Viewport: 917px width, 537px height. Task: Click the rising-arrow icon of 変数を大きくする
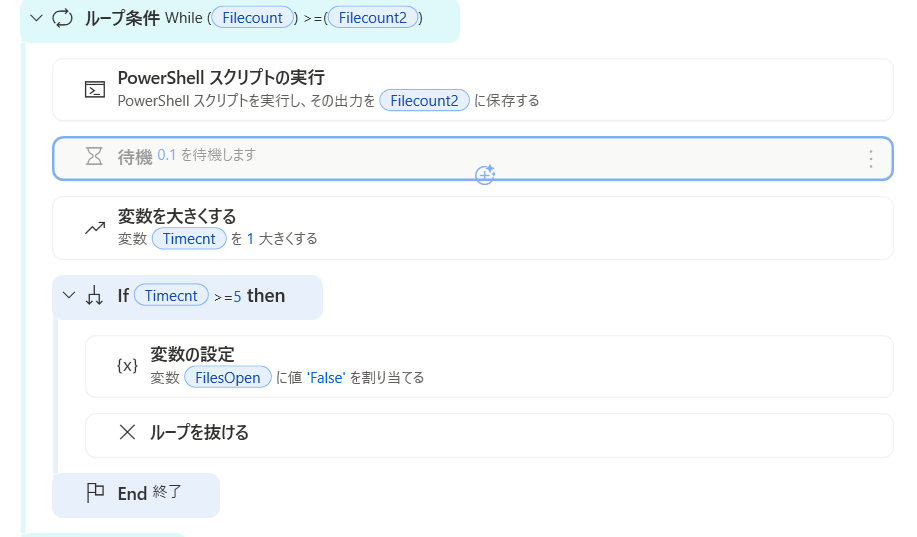click(x=95, y=228)
